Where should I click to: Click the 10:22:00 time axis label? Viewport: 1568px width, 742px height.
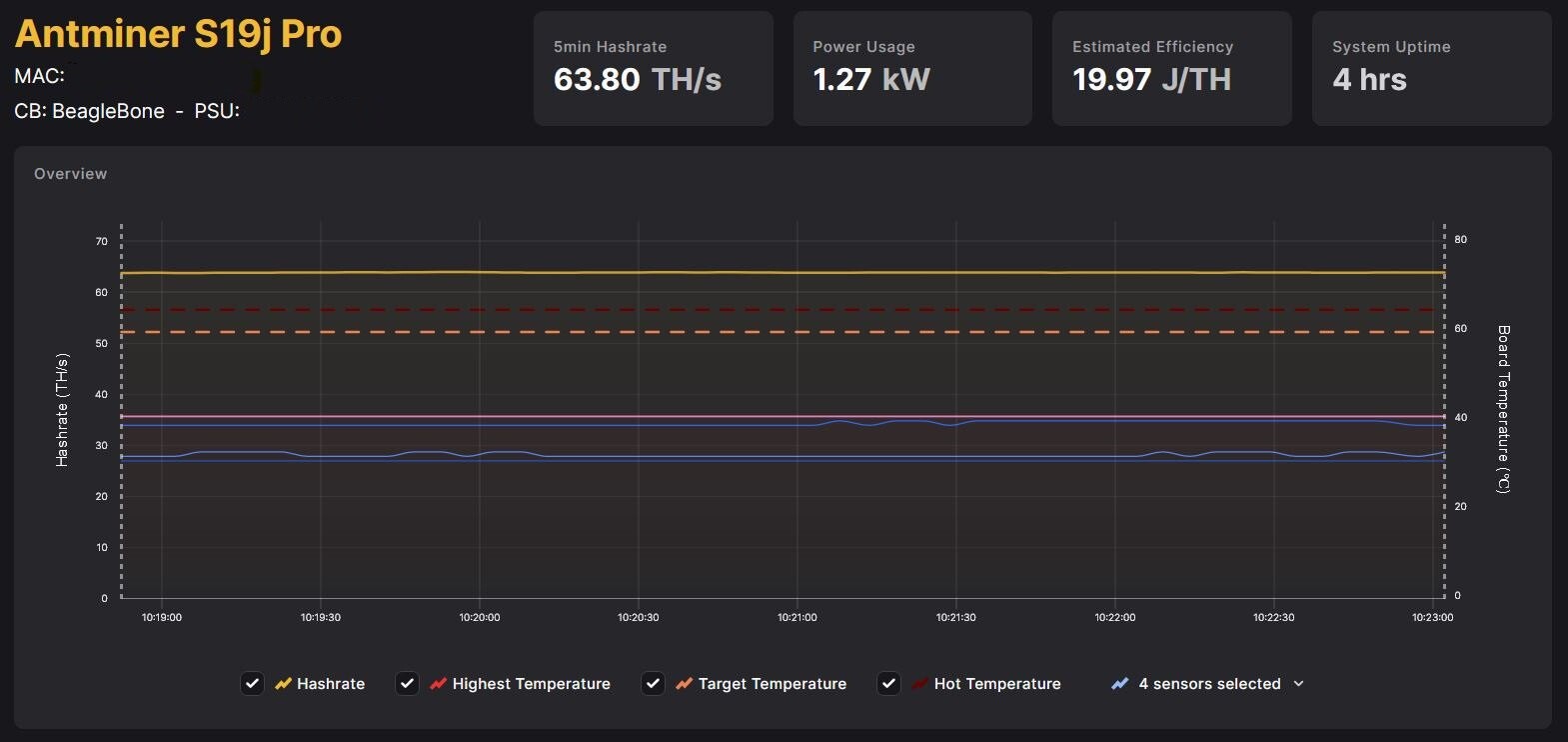(1115, 617)
